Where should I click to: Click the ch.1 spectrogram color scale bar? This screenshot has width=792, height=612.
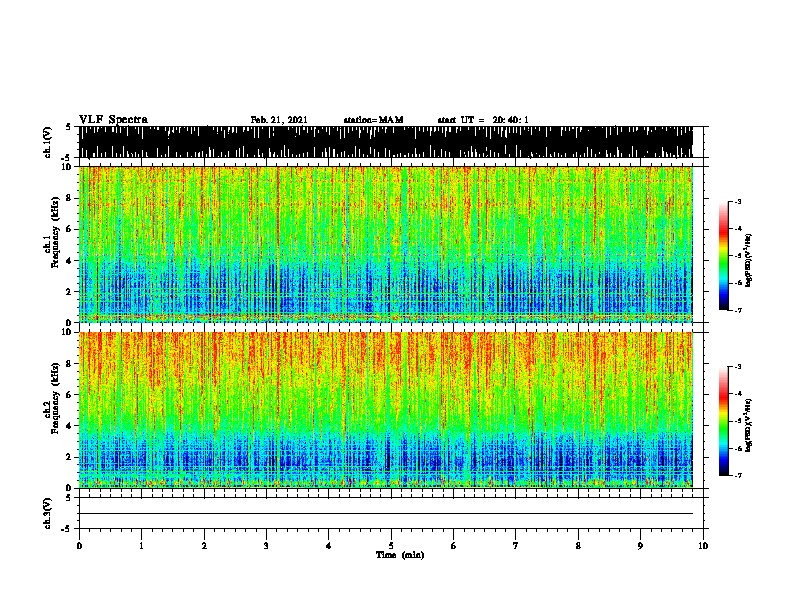pyautogui.click(x=724, y=256)
